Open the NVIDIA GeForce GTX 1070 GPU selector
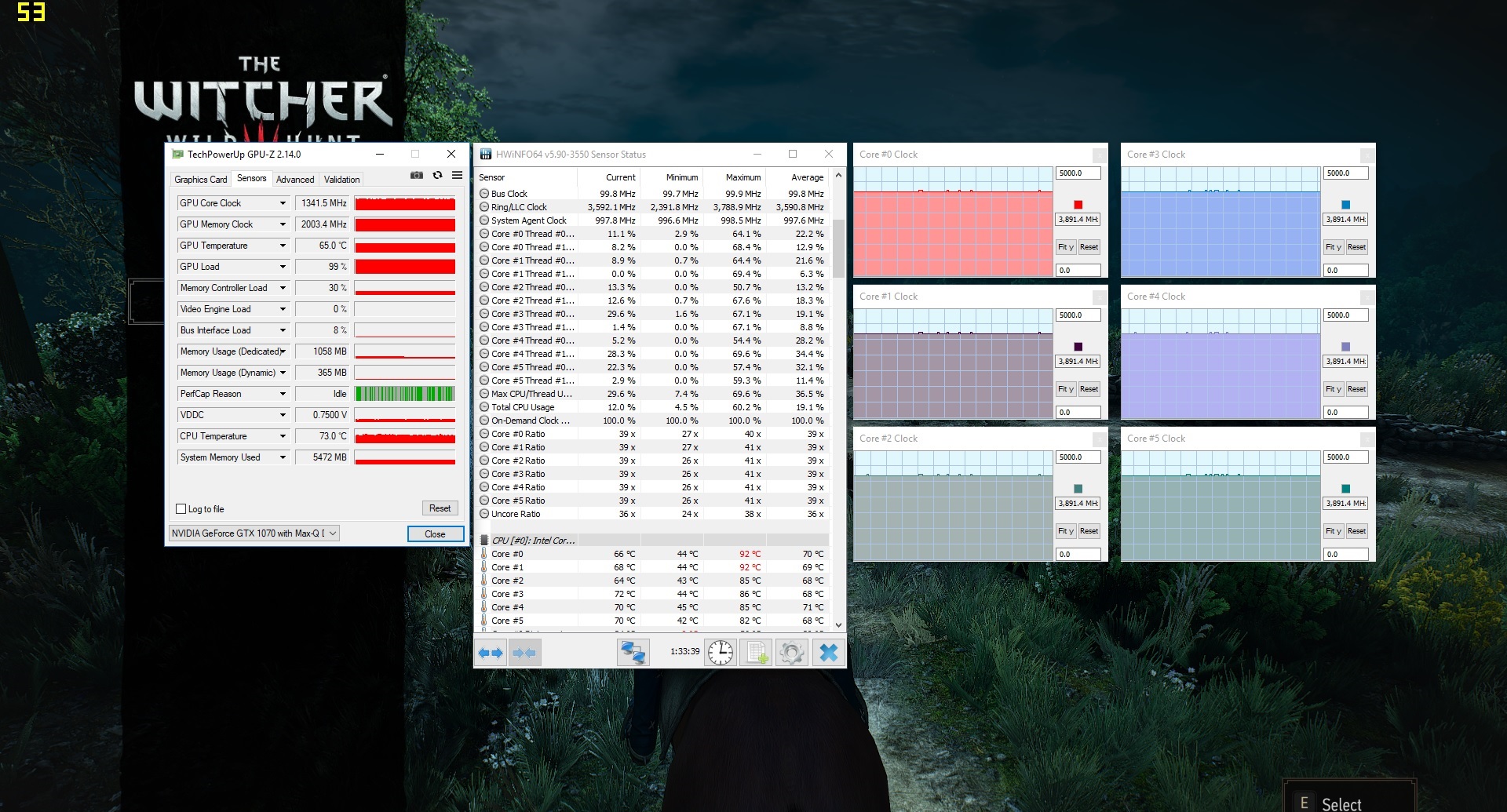This screenshot has height=812, width=1507. point(254,533)
